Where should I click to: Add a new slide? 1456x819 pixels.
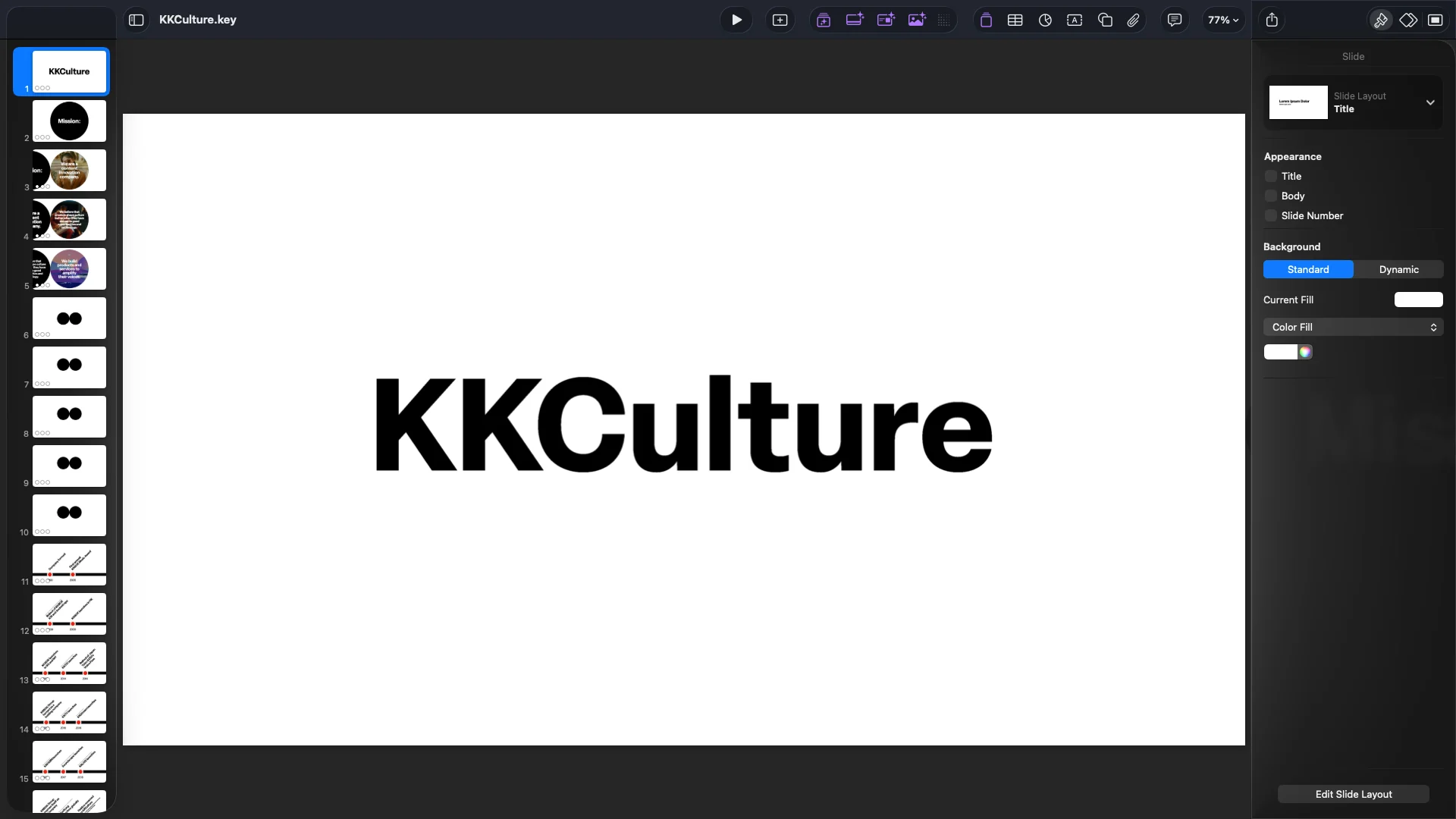pos(780,20)
